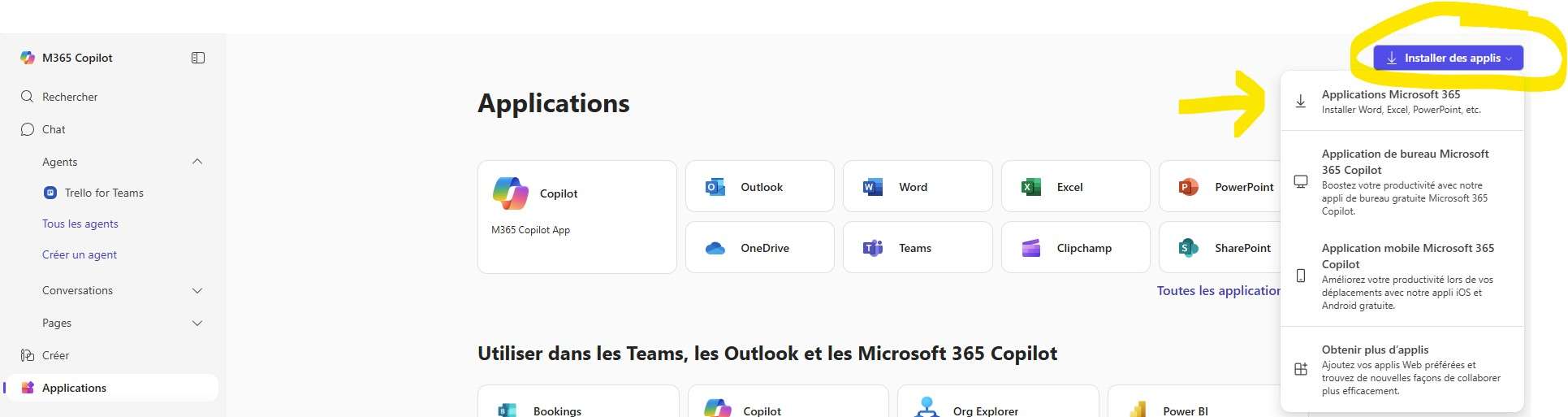1568x417 pixels.
Task: Open the SharePoint app icon
Action: [1189, 248]
